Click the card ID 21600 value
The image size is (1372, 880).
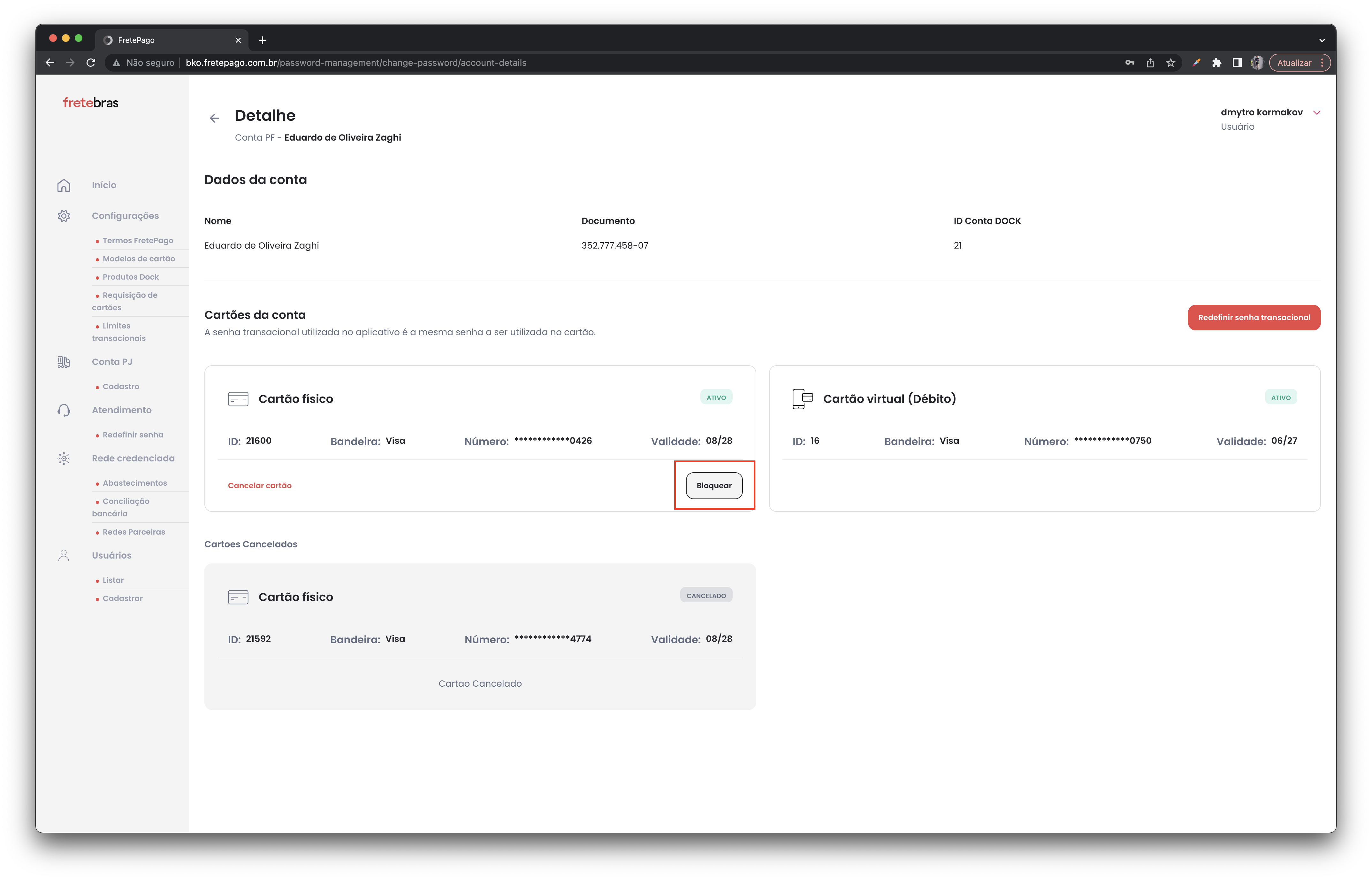(259, 441)
